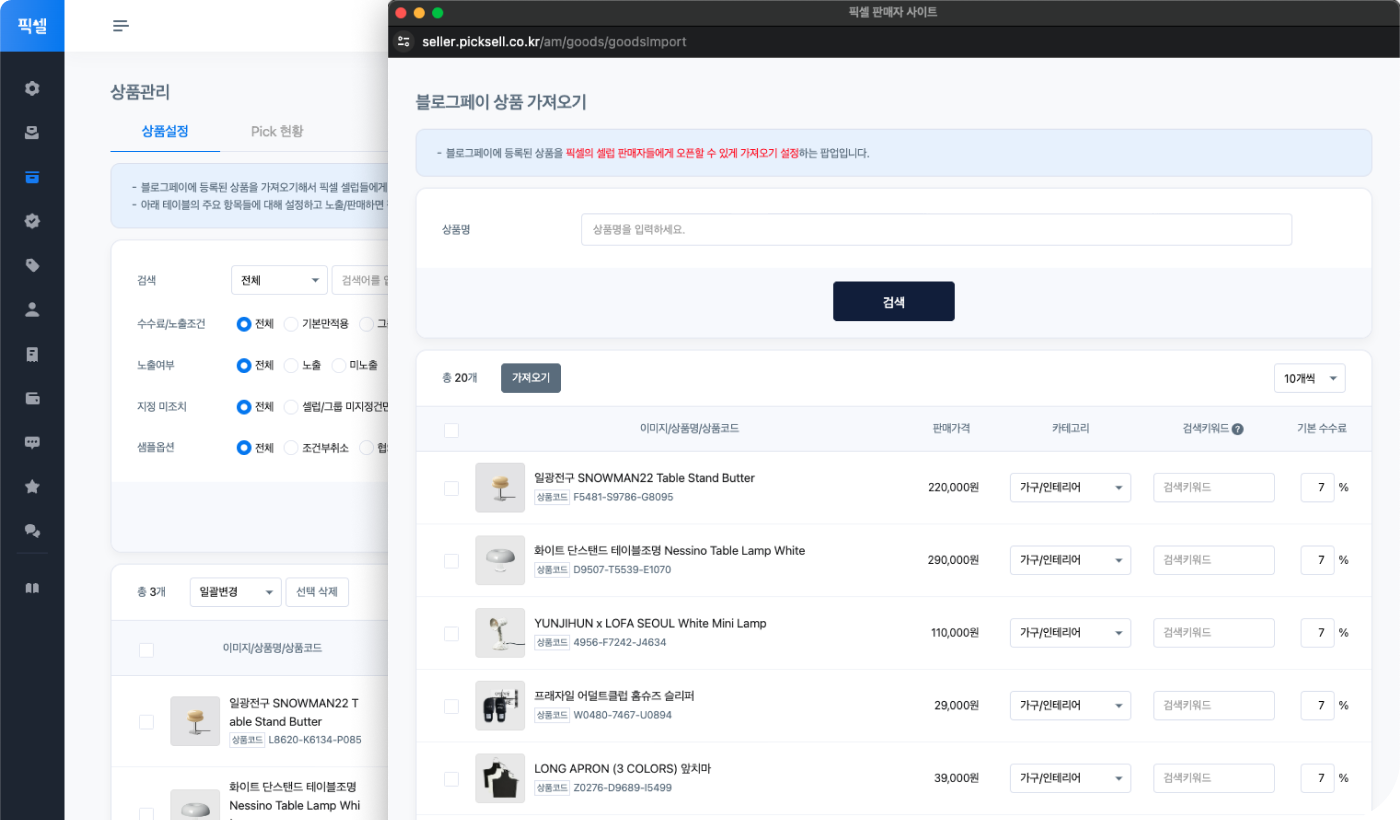Open the 전체 search-type dropdown in 검색 row

click(x=279, y=280)
